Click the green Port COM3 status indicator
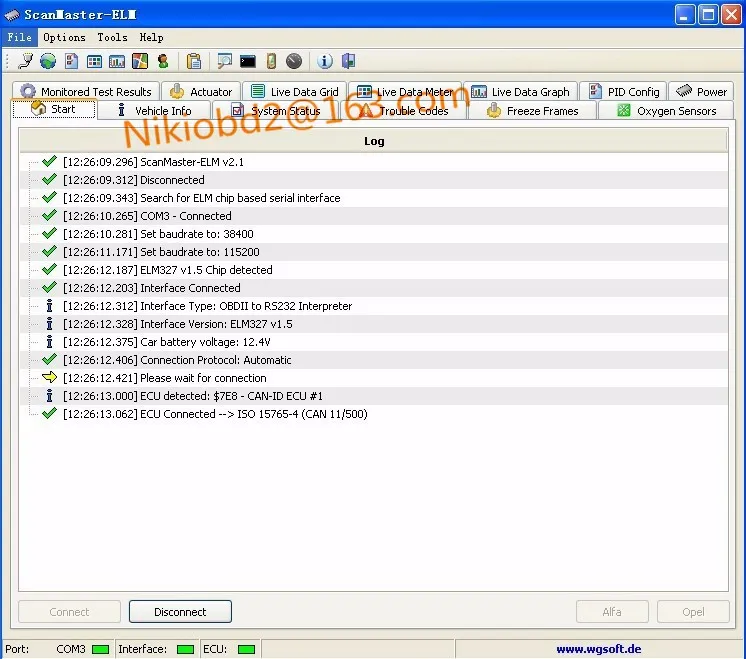The image size is (746, 659). [x=100, y=649]
